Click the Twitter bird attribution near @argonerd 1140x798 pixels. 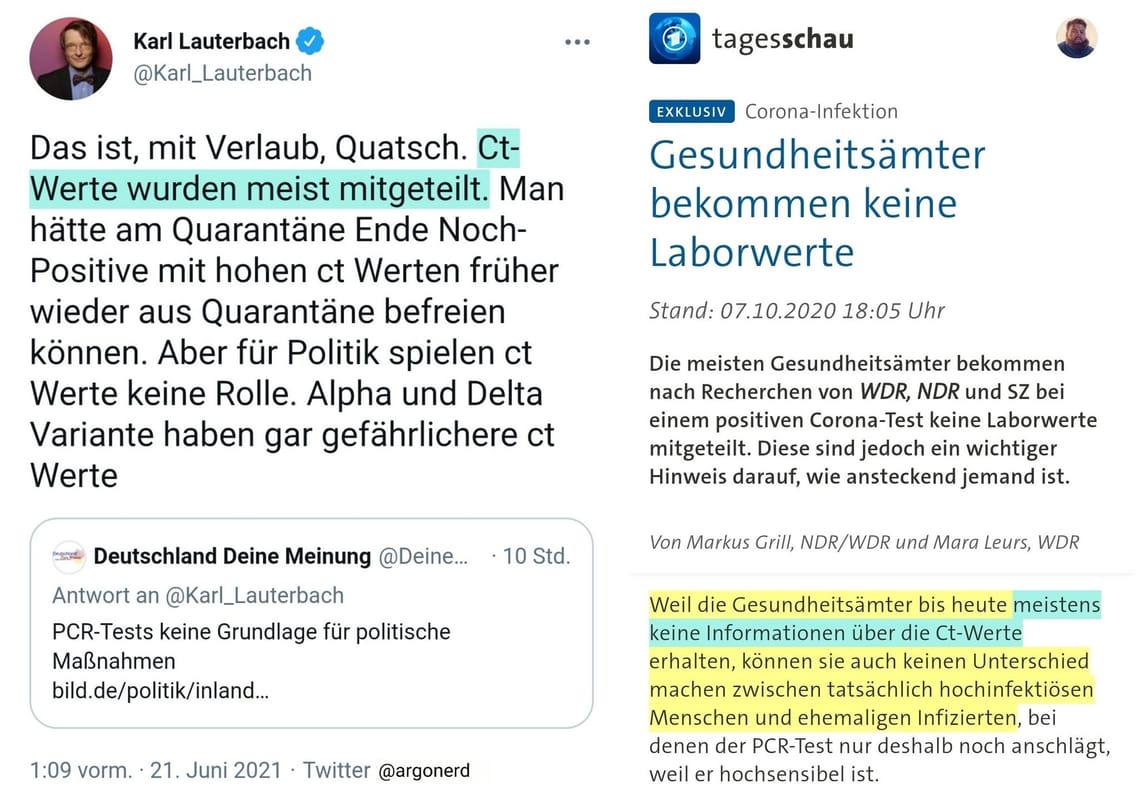(337, 770)
